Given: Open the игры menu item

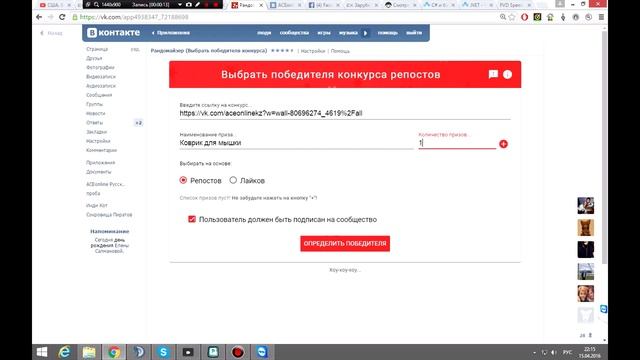Looking at the screenshot, I should click(x=324, y=33).
